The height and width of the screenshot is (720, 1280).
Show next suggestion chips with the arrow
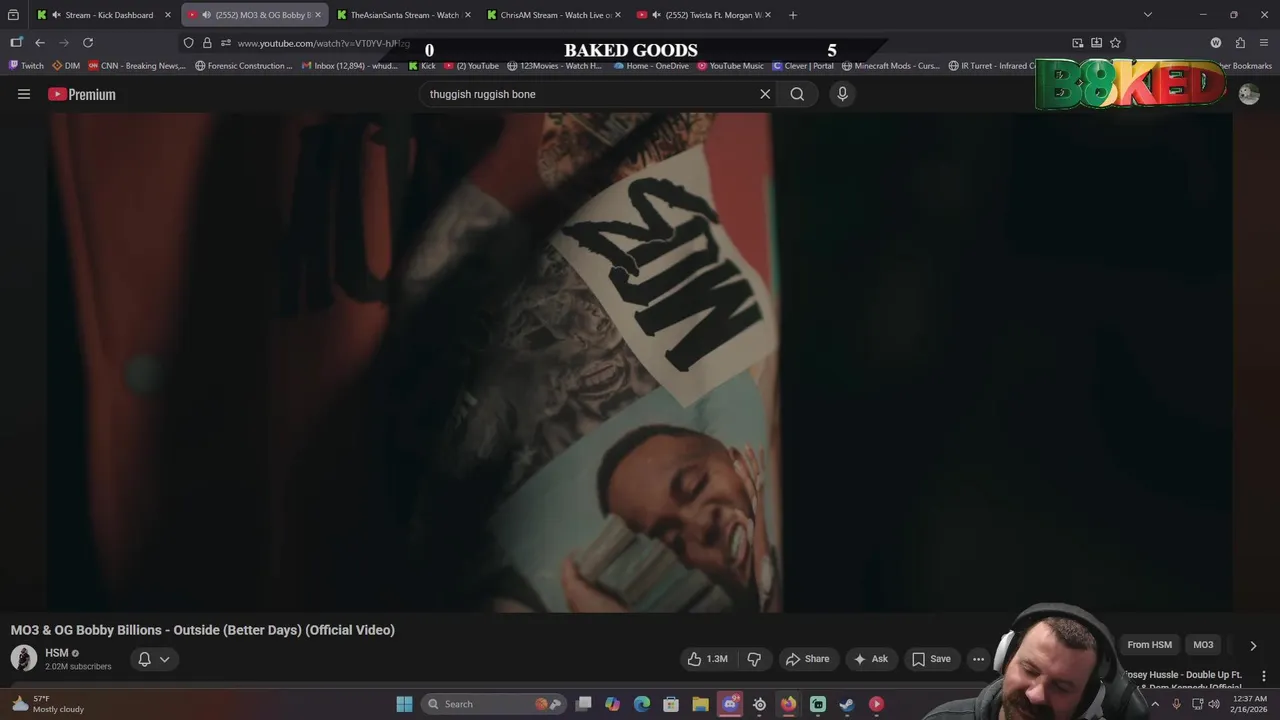click(x=1253, y=645)
